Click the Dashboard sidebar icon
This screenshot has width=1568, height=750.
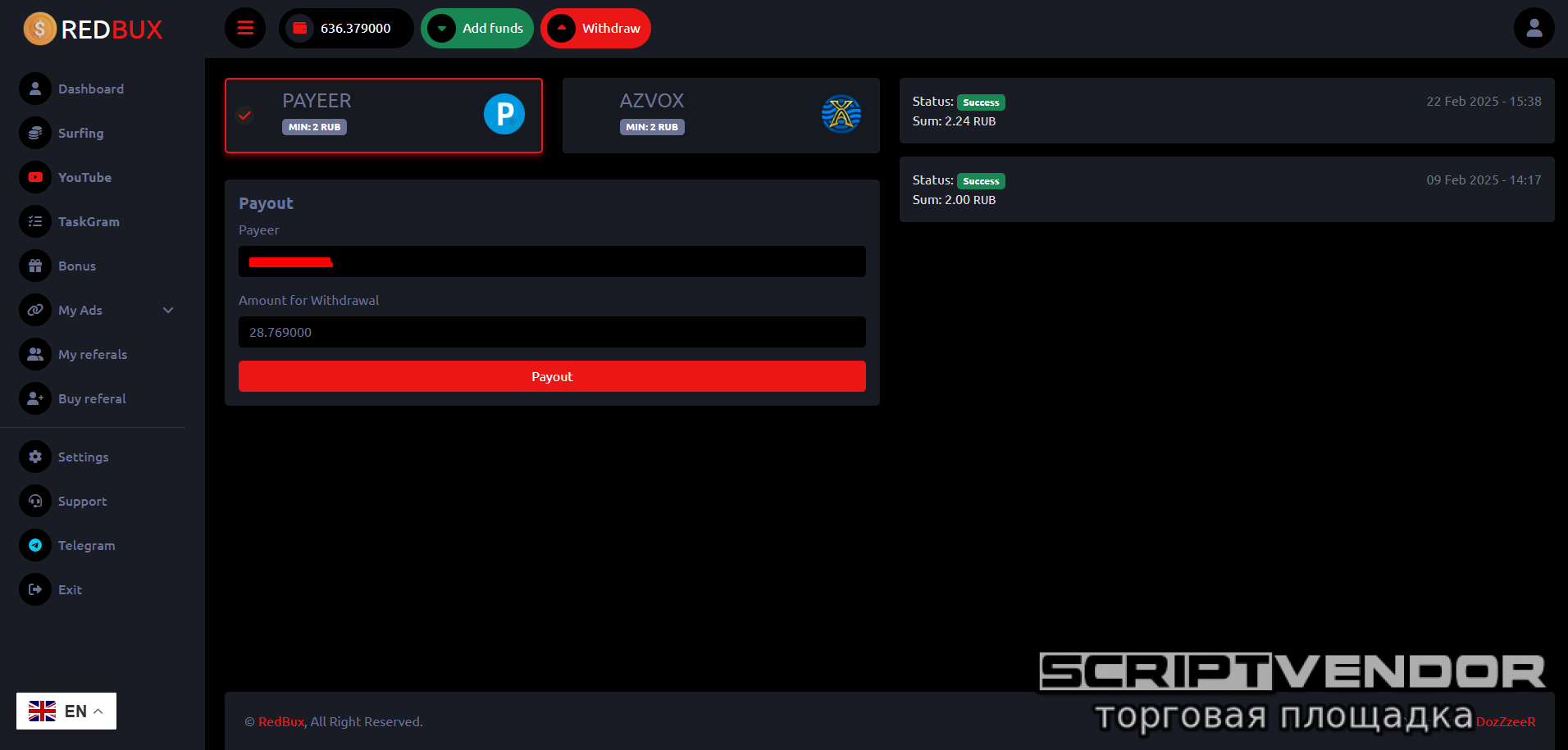point(35,89)
